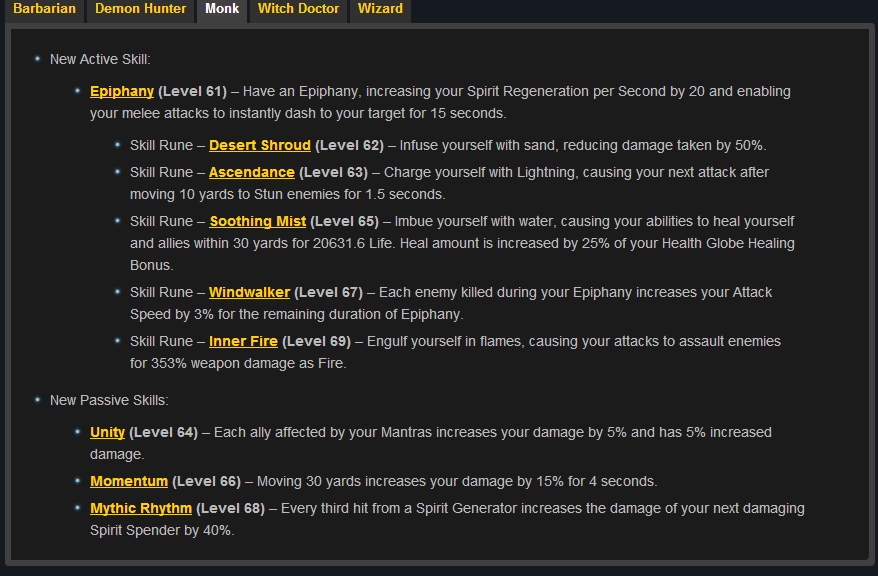Follow the Soothing Mist rune link

tap(258, 221)
